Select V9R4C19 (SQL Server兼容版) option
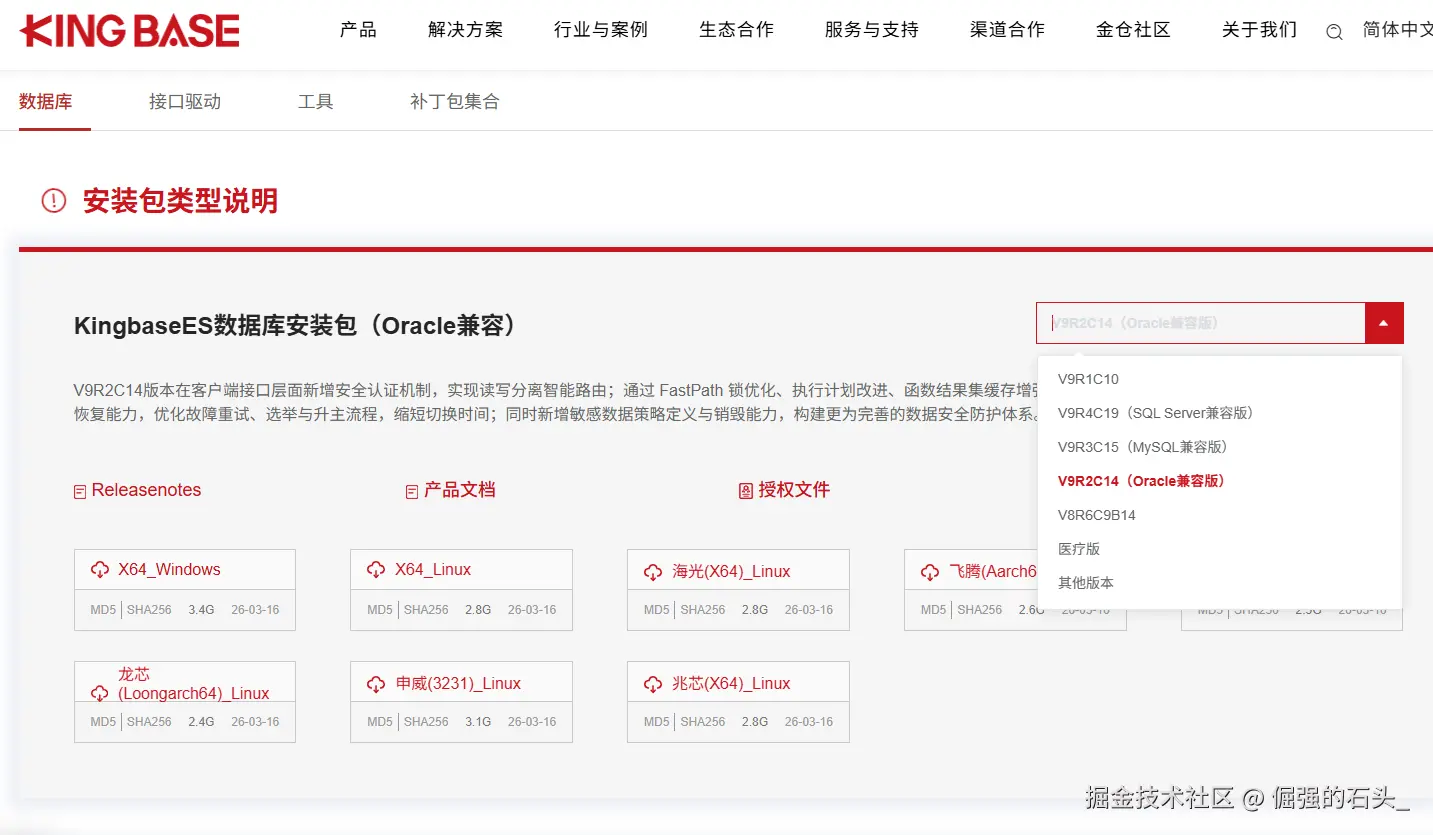Screen dimensions: 1433x835 [1220, 413]
